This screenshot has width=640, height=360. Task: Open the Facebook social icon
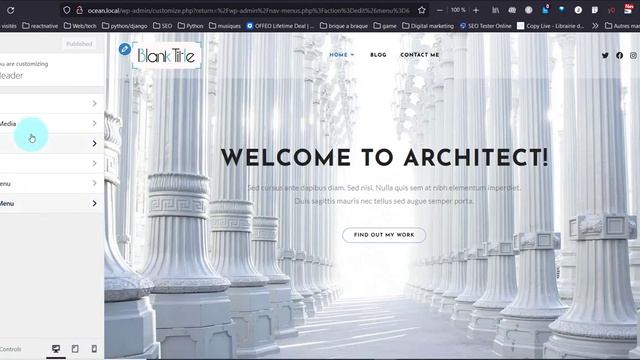(x=619, y=55)
